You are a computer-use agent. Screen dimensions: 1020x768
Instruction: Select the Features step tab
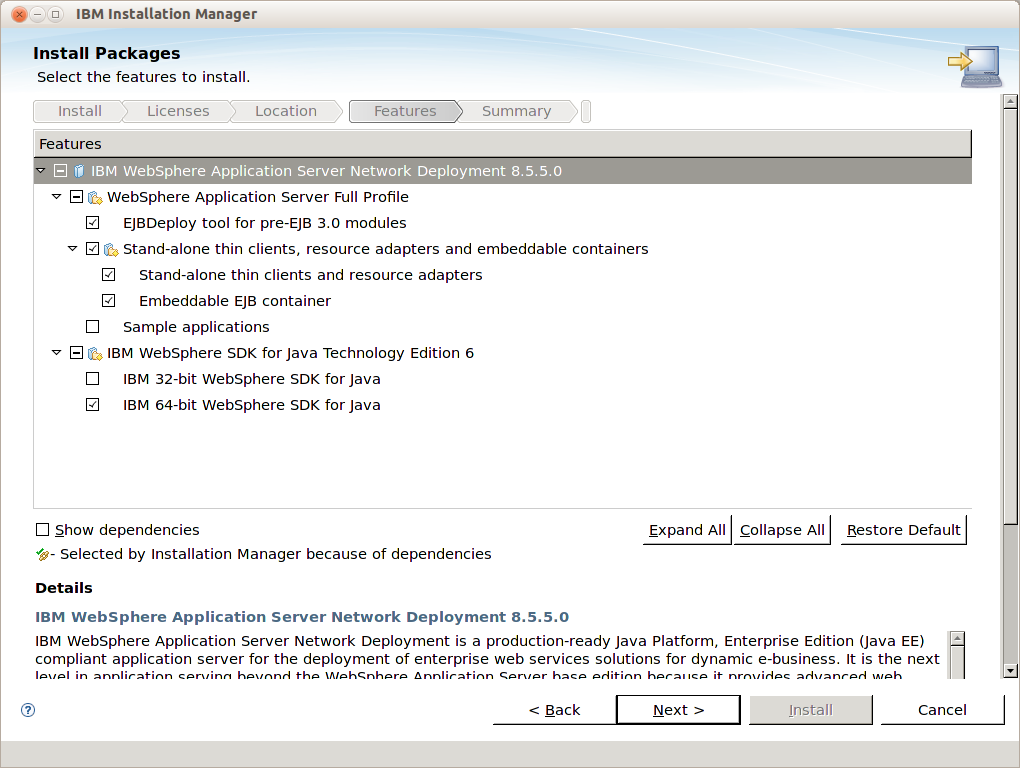pyautogui.click(x=405, y=111)
